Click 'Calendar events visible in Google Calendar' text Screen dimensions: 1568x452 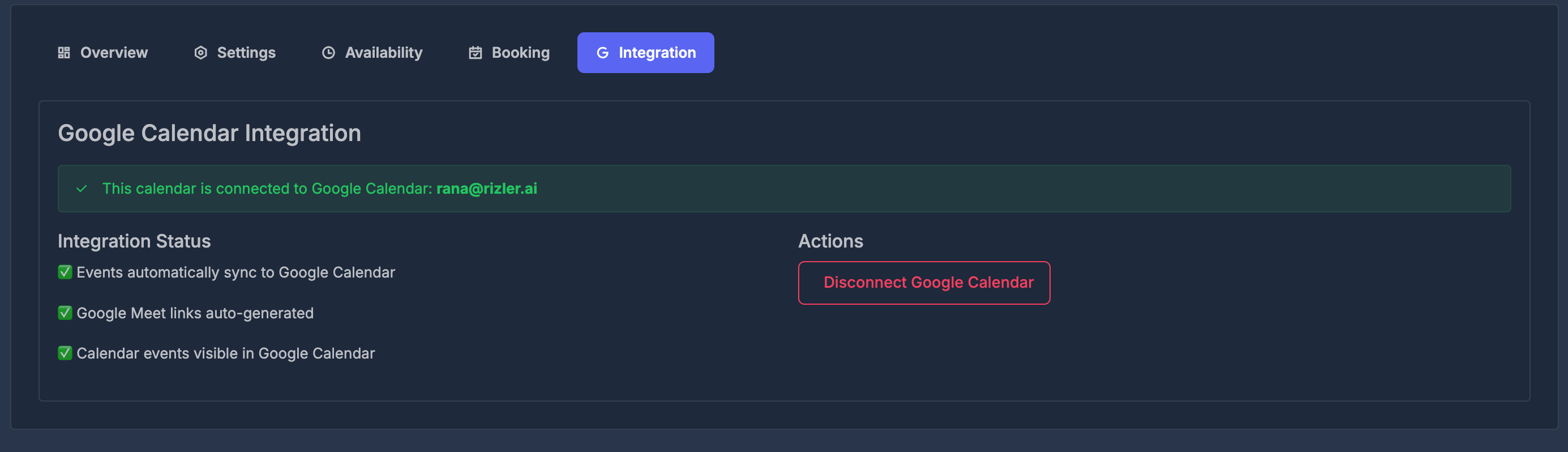coord(225,353)
